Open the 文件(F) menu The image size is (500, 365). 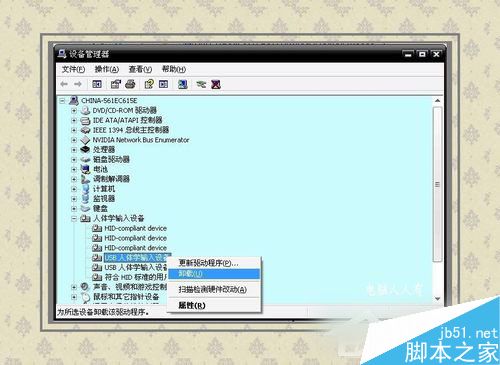click(73, 69)
